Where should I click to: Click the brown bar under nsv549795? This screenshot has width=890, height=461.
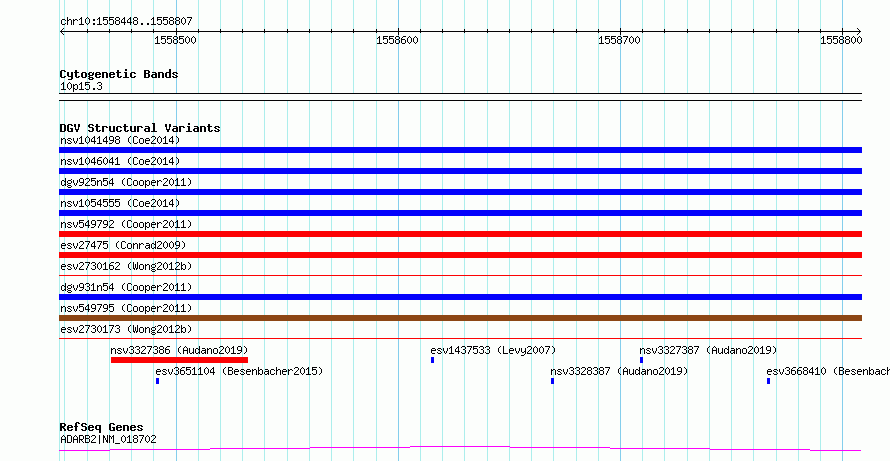click(x=460, y=318)
